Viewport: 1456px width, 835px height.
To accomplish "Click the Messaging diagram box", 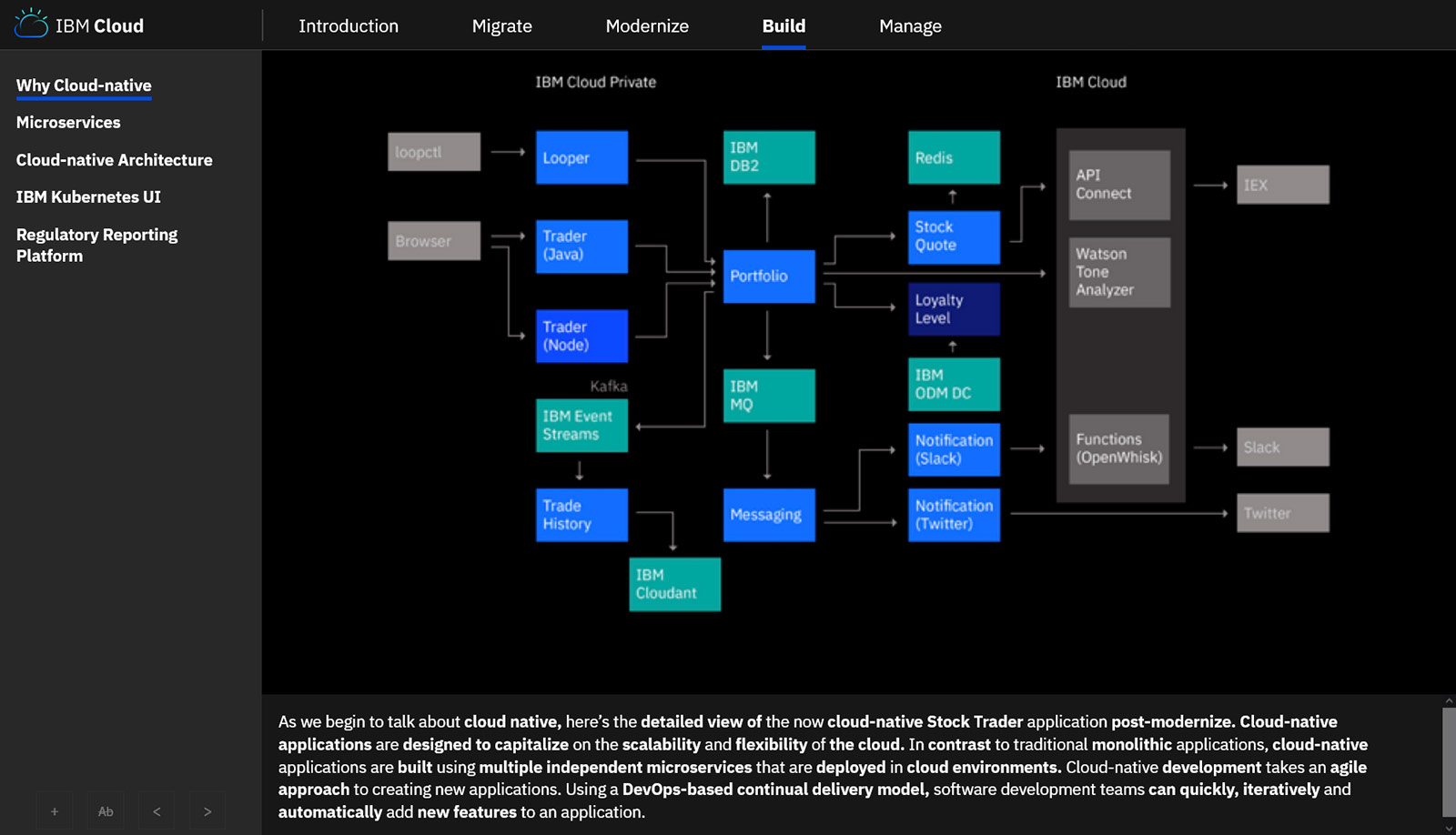I will [x=769, y=515].
